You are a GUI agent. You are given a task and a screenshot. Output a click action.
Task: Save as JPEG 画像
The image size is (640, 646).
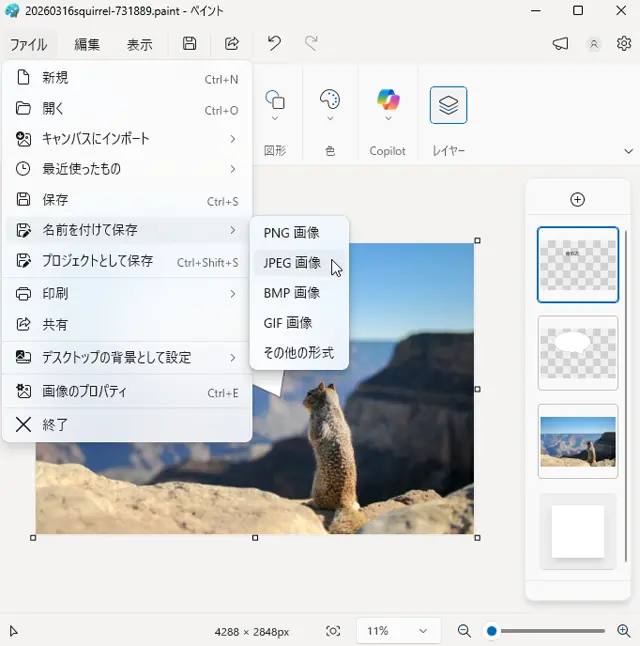tap(299, 263)
